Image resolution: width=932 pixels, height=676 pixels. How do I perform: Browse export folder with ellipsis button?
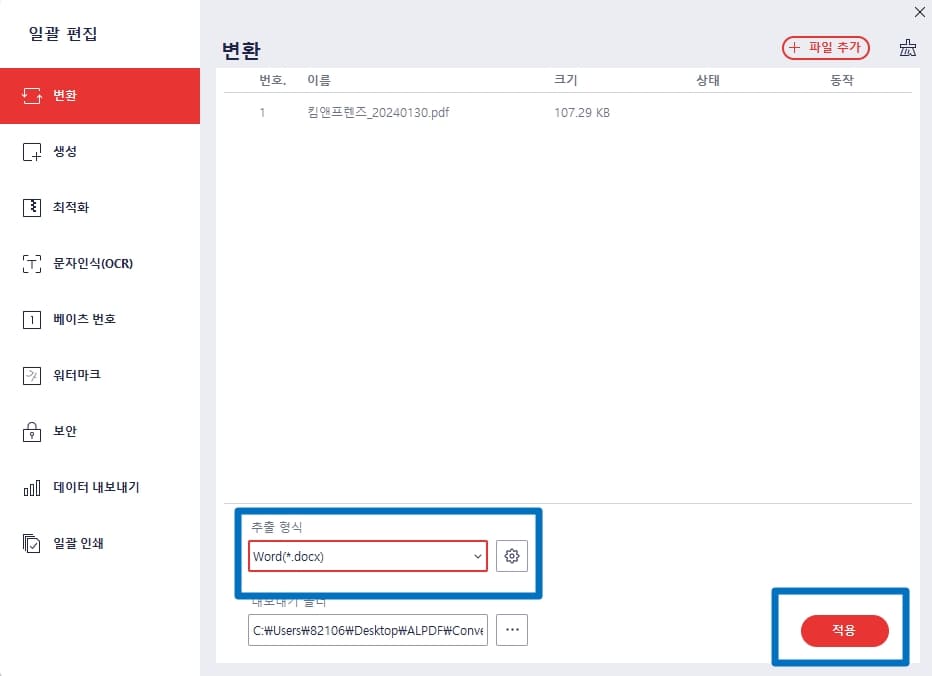[512, 630]
